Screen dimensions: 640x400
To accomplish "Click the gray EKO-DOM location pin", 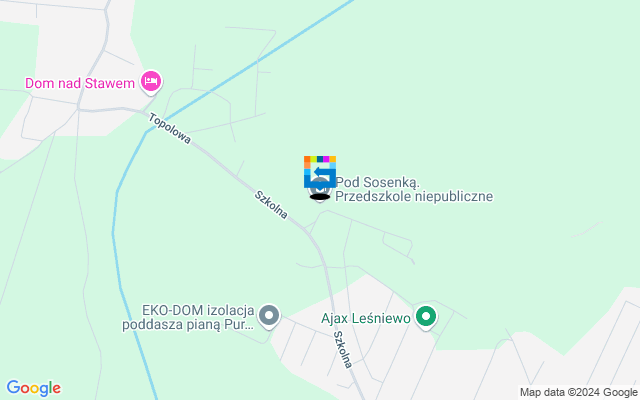I will (x=269, y=316).
